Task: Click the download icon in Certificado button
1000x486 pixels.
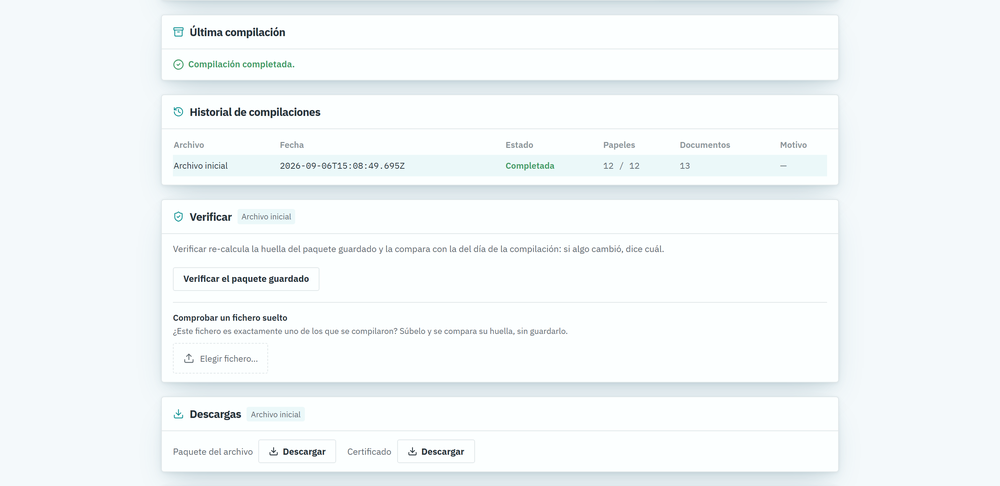Action: coord(413,452)
